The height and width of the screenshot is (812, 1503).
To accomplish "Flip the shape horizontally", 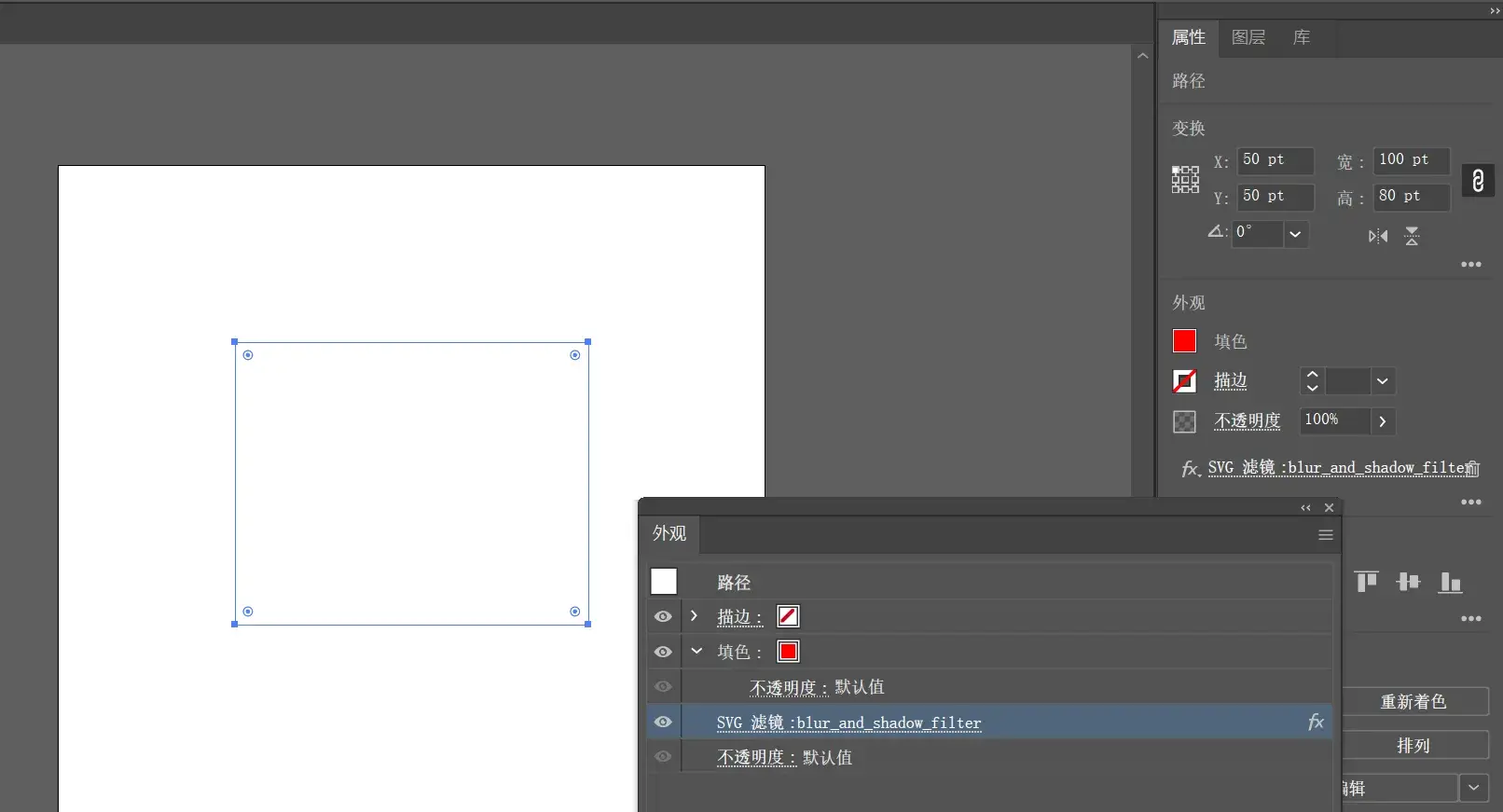I will (x=1378, y=236).
